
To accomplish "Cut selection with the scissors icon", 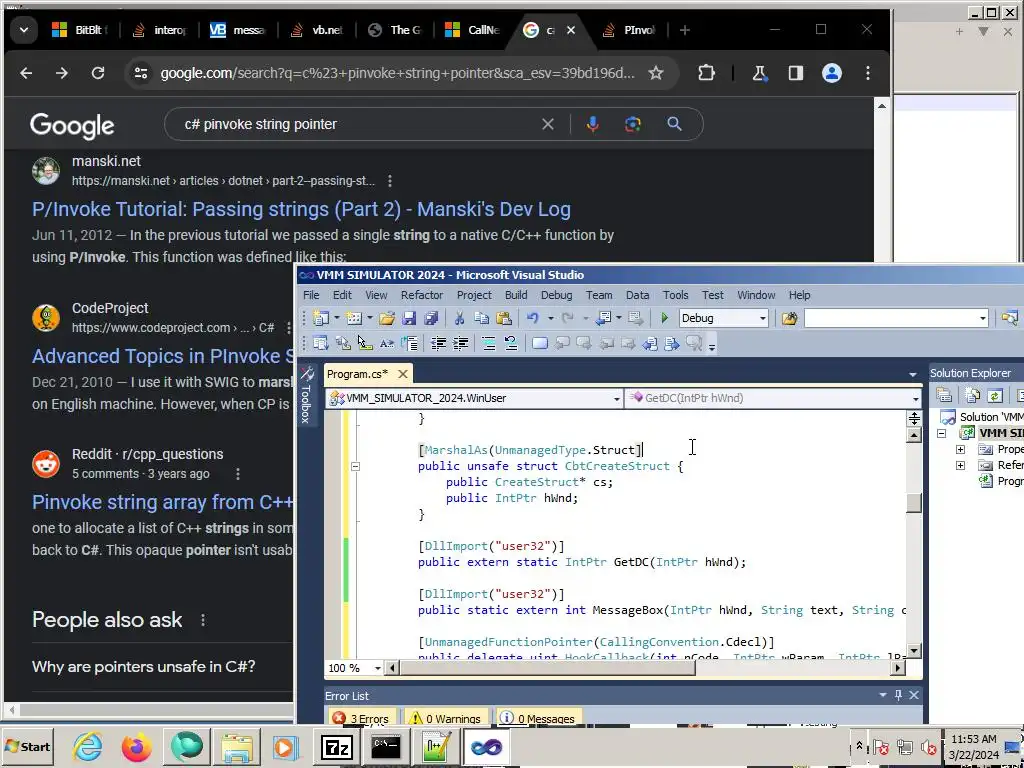I will pos(459,318).
